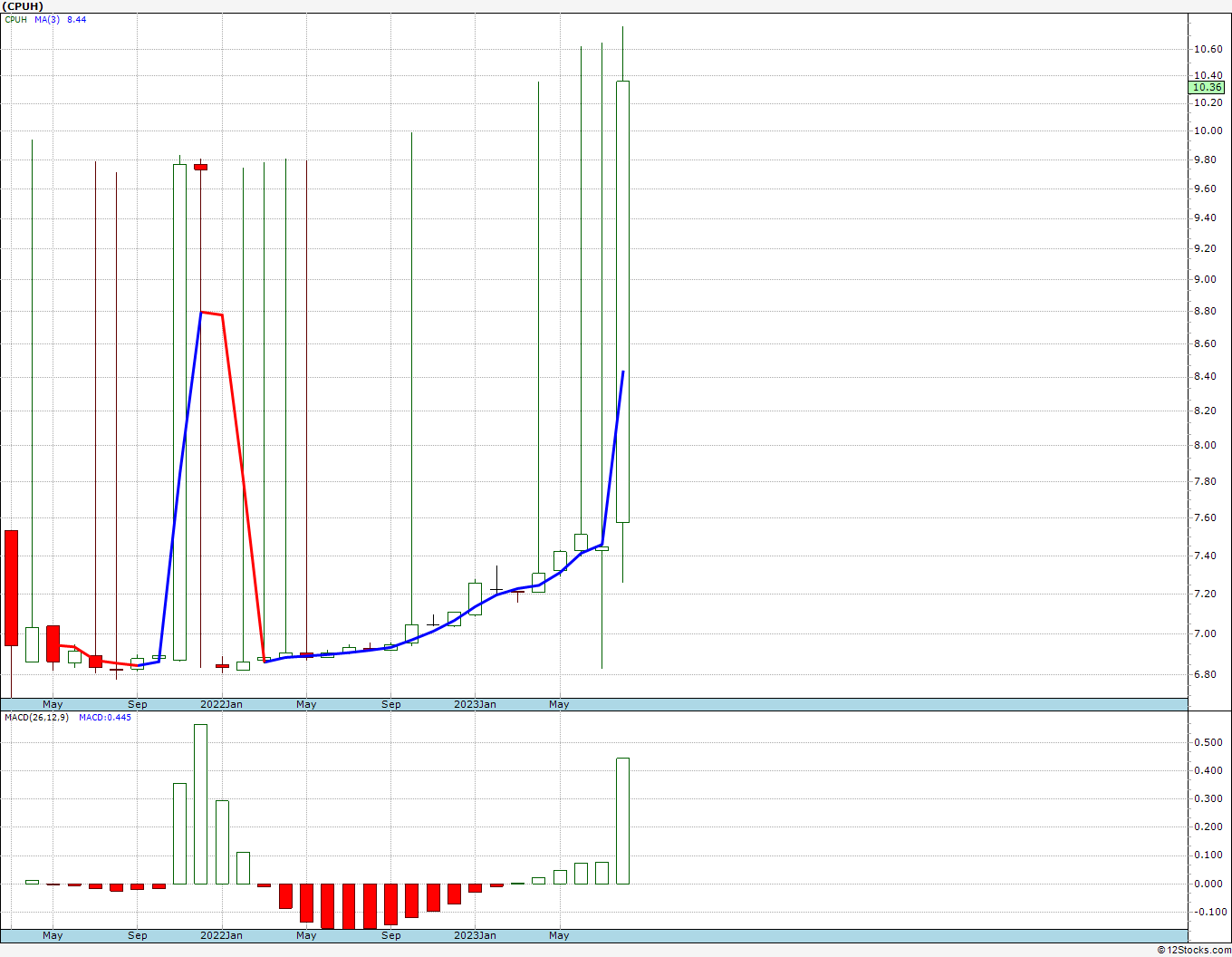Viewport: 1232px width, 957px height.
Task: Select the 0.200 MACD axis label
Action: 1208,827
